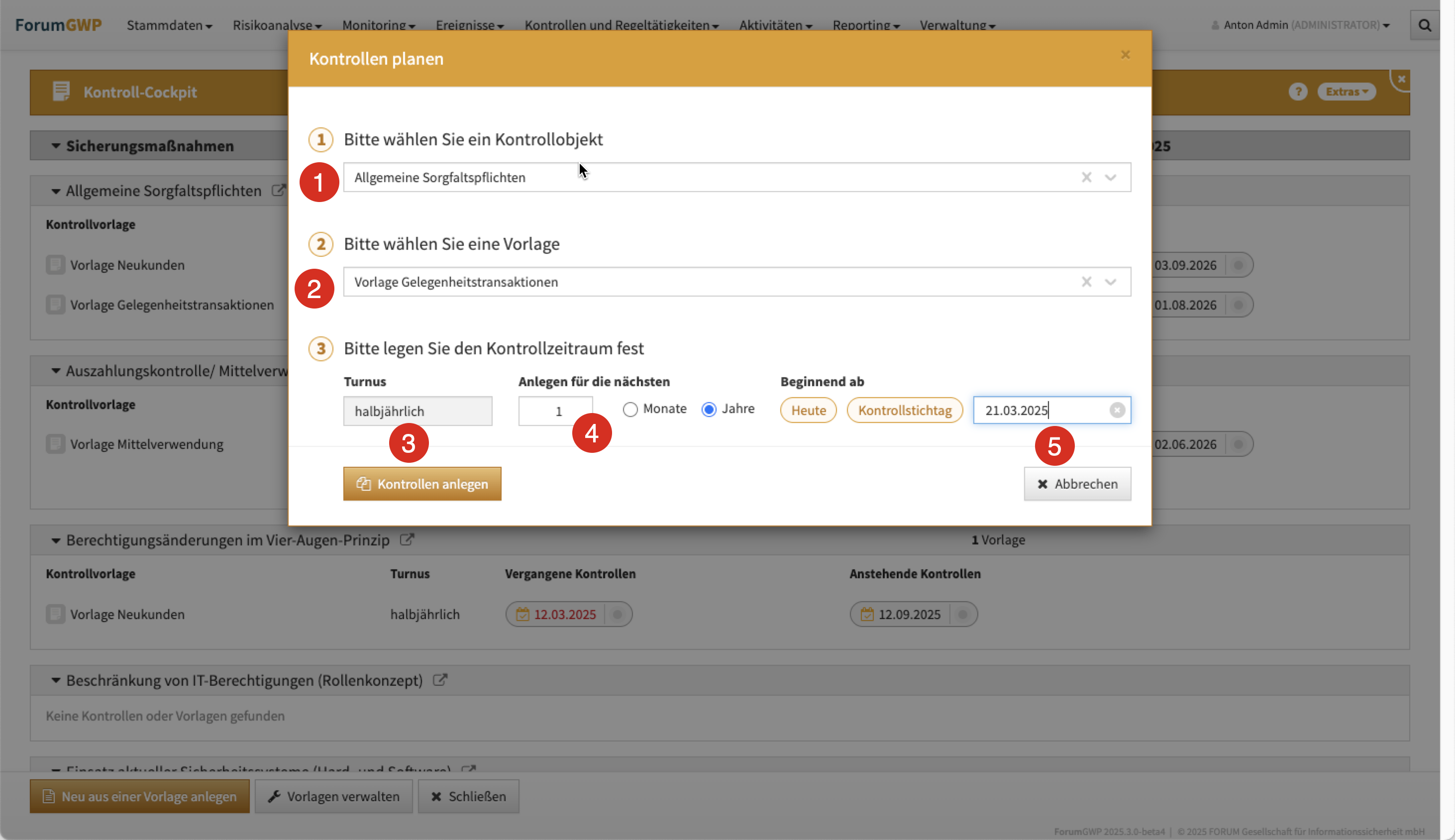Screen dimensions: 1455x840
Task: Toggle status of 12.09.2025 control
Action: click(x=962, y=615)
